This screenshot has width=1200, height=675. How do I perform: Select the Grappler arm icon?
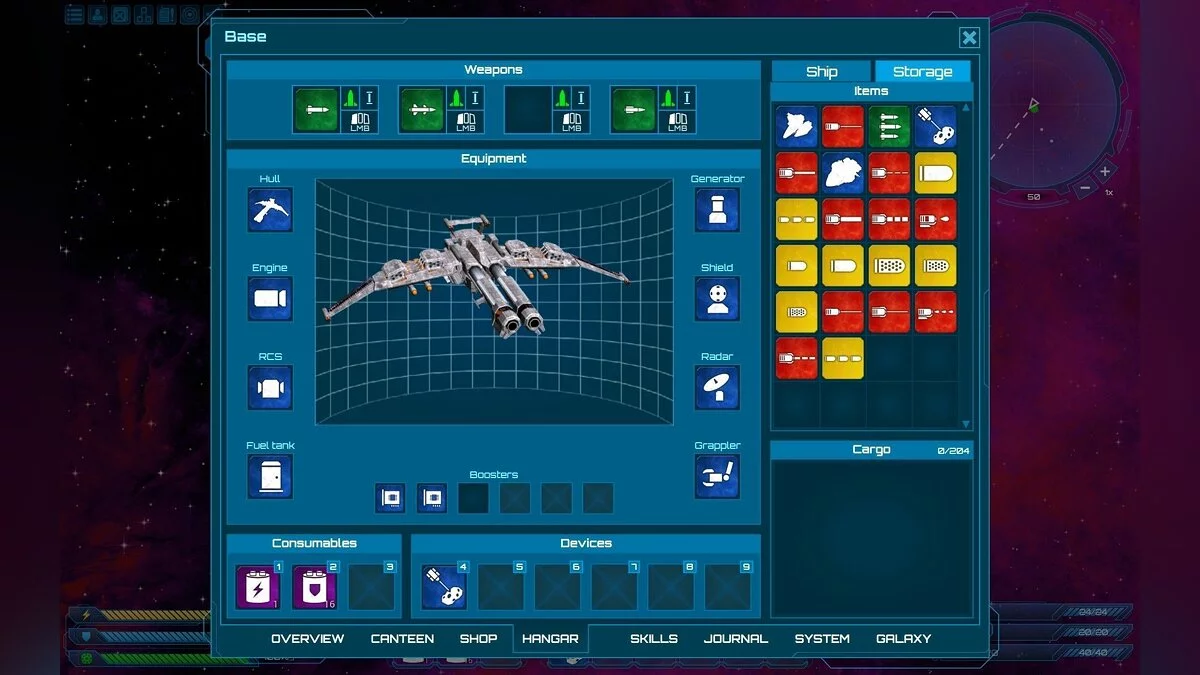click(717, 477)
